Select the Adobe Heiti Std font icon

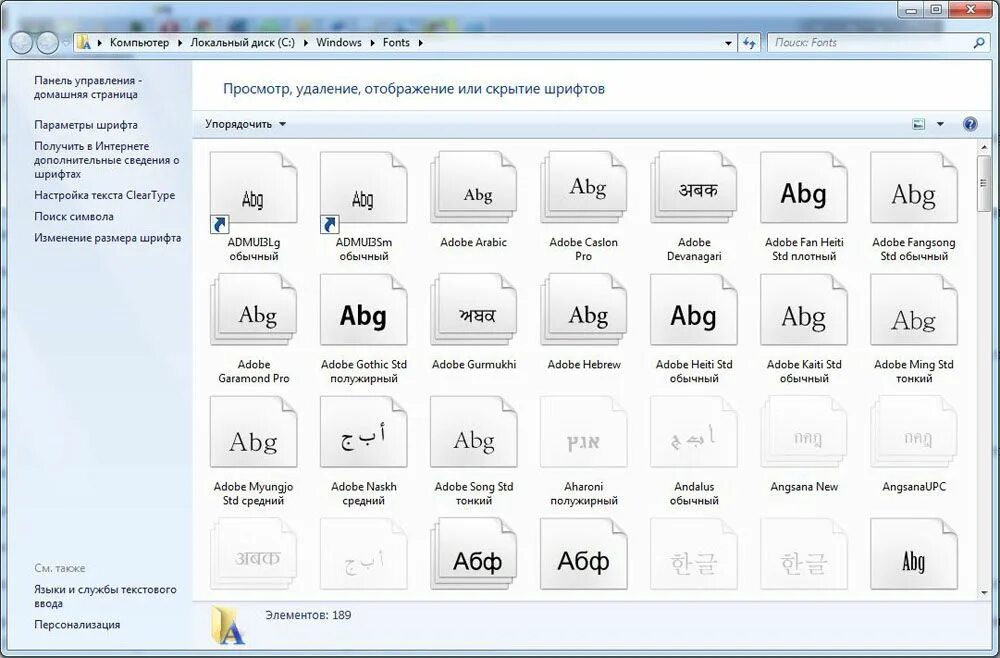click(x=694, y=310)
